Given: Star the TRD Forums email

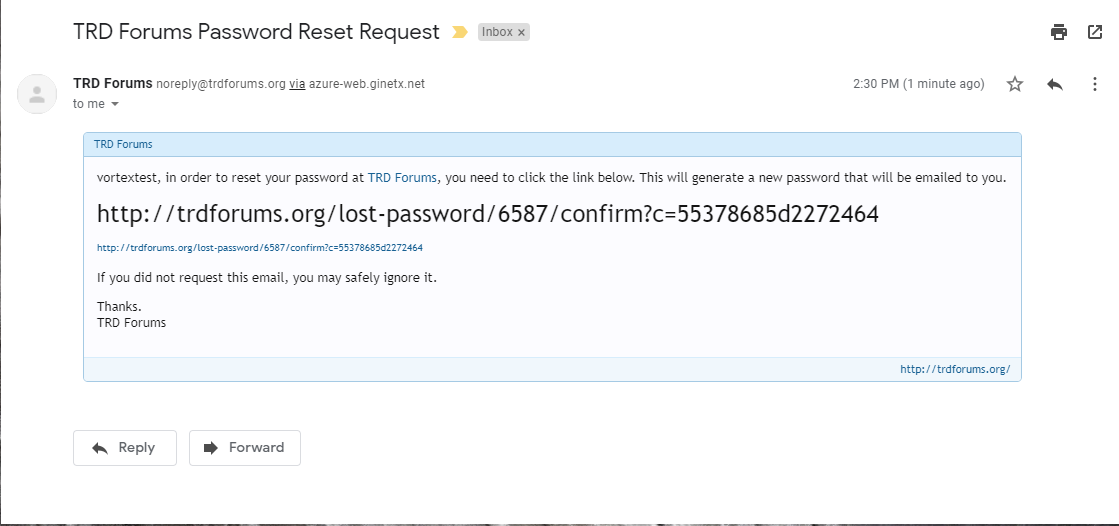Looking at the screenshot, I should pos(1015,84).
